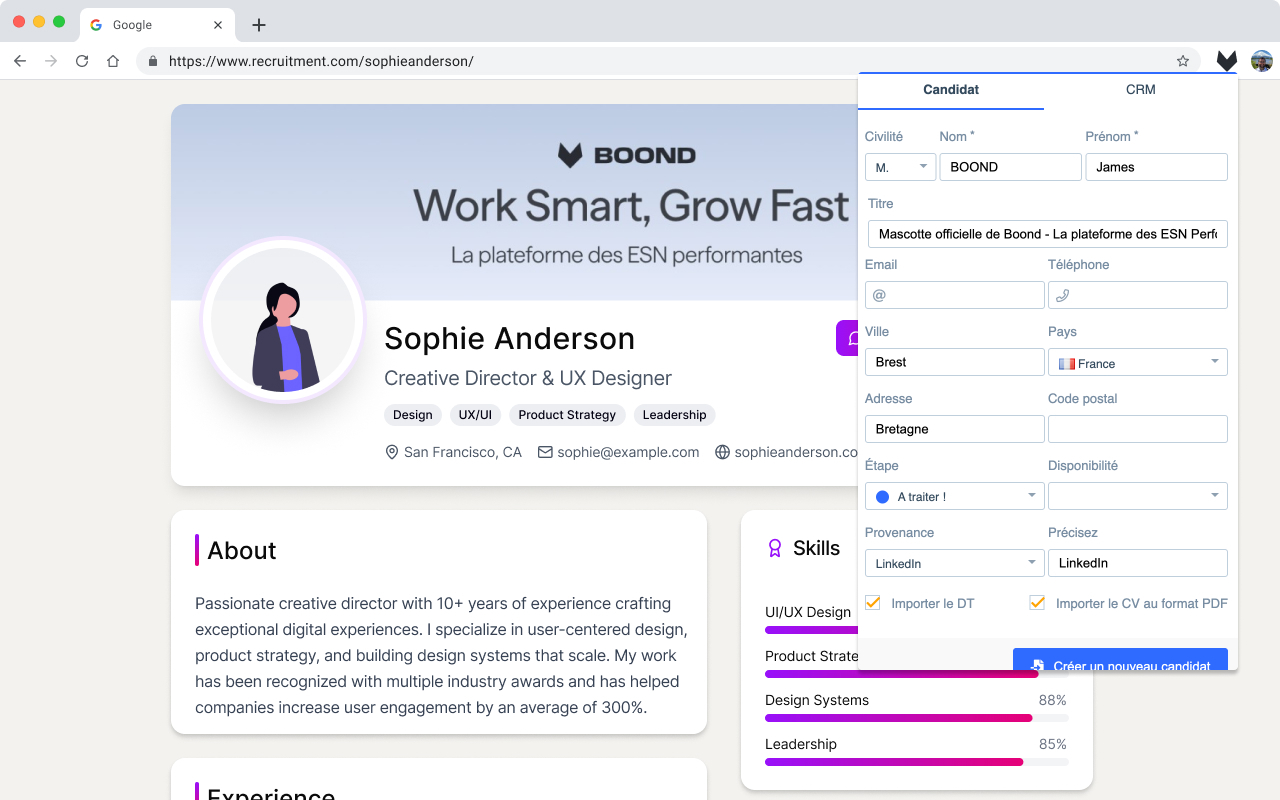Click the Code postal field
The image size is (1280, 800).
point(1137,429)
